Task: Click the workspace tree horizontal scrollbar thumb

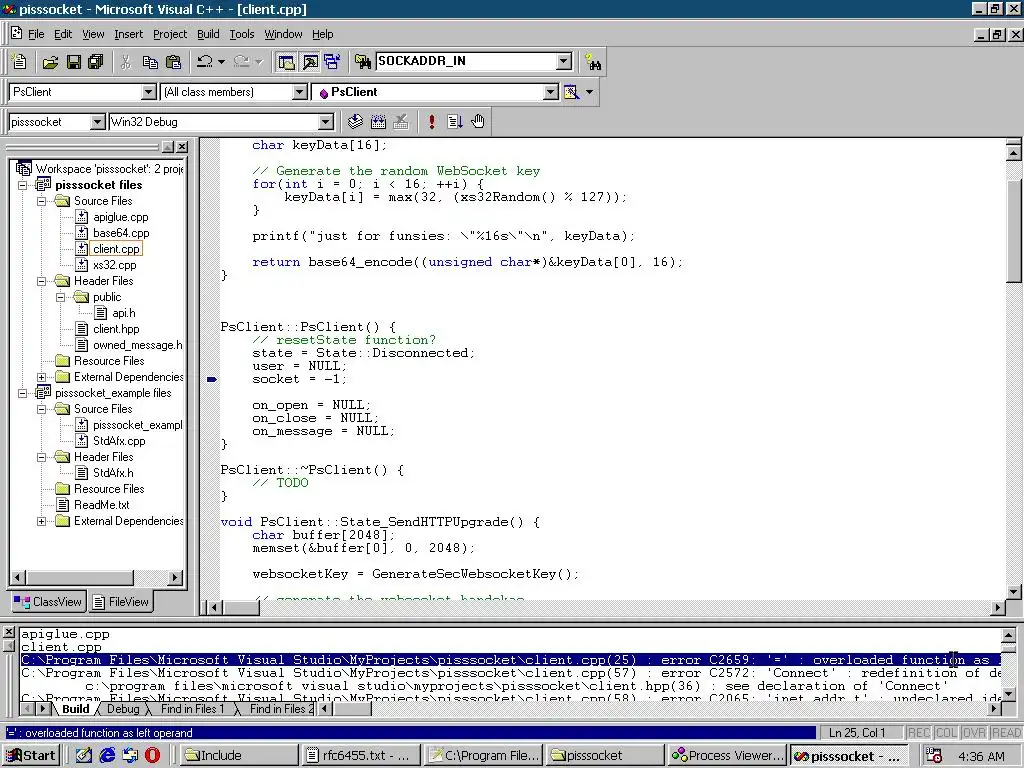Action: (81, 577)
